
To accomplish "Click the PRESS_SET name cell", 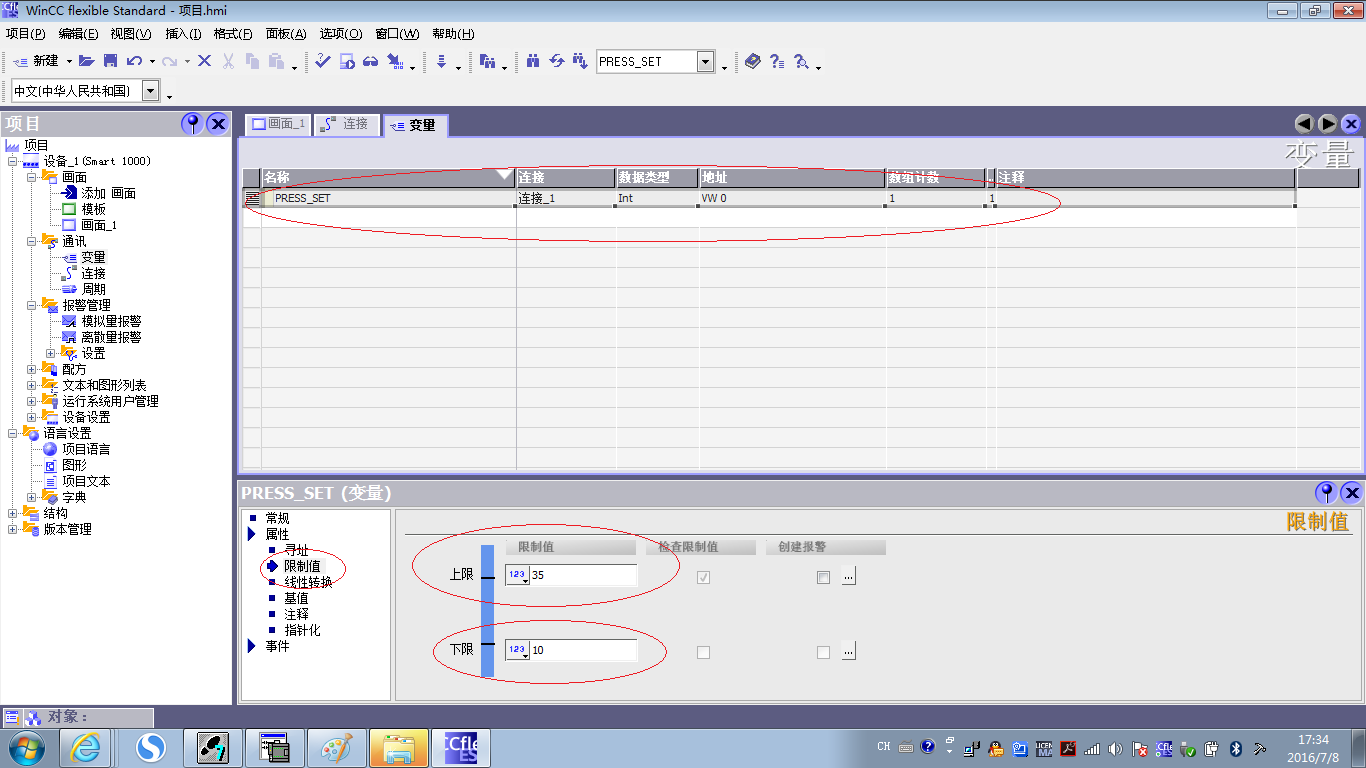I will [x=389, y=198].
